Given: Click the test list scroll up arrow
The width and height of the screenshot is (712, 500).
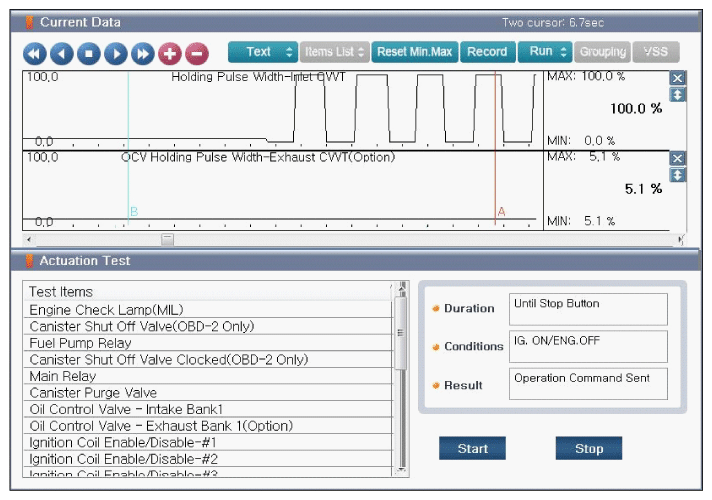Looking at the screenshot, I should (x=401, y=287).
